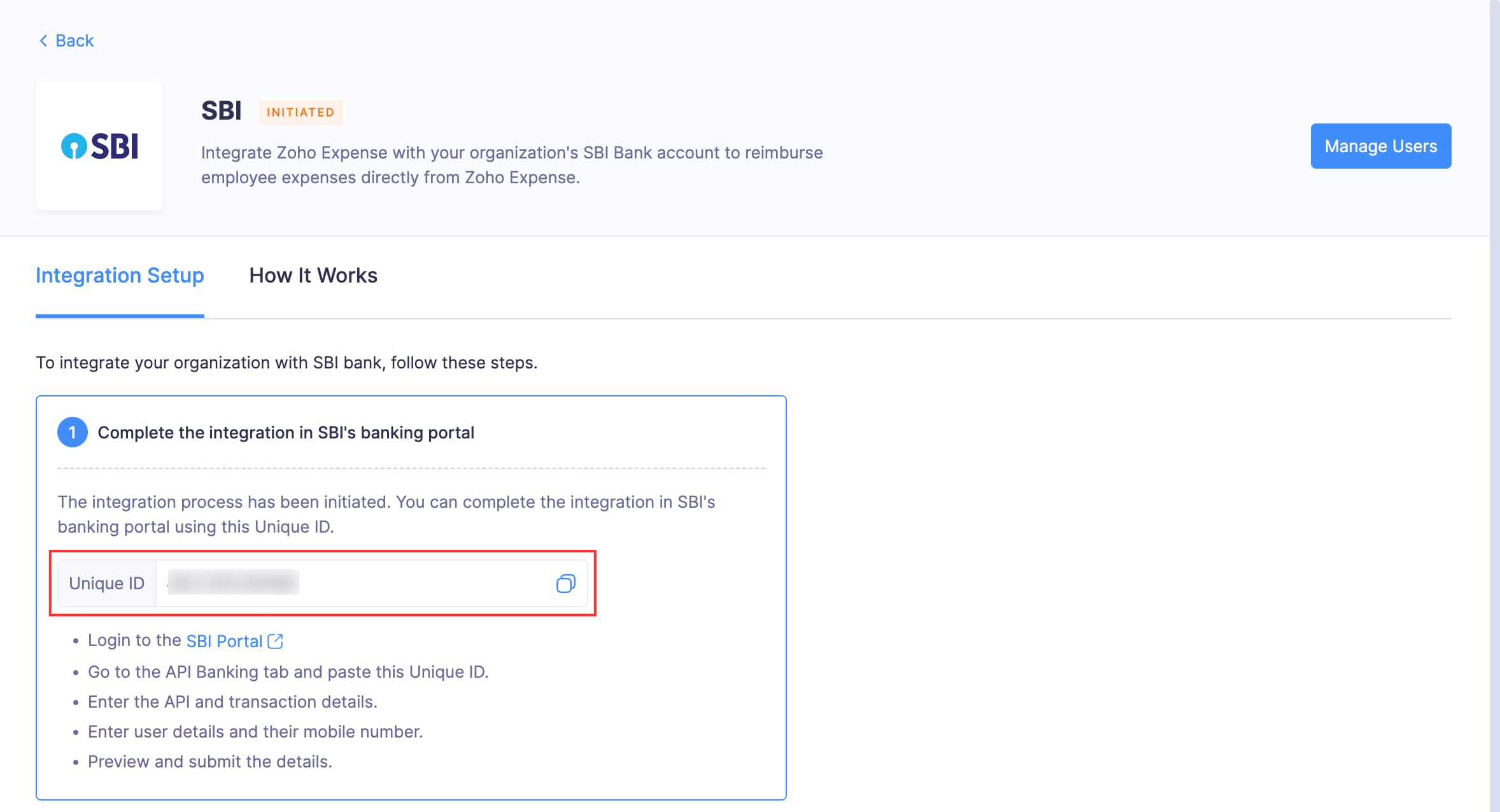The width and height of the screenshot is (1500, 812).
Task: Click the blurred Unique ID value field
Action: (233, 583)
